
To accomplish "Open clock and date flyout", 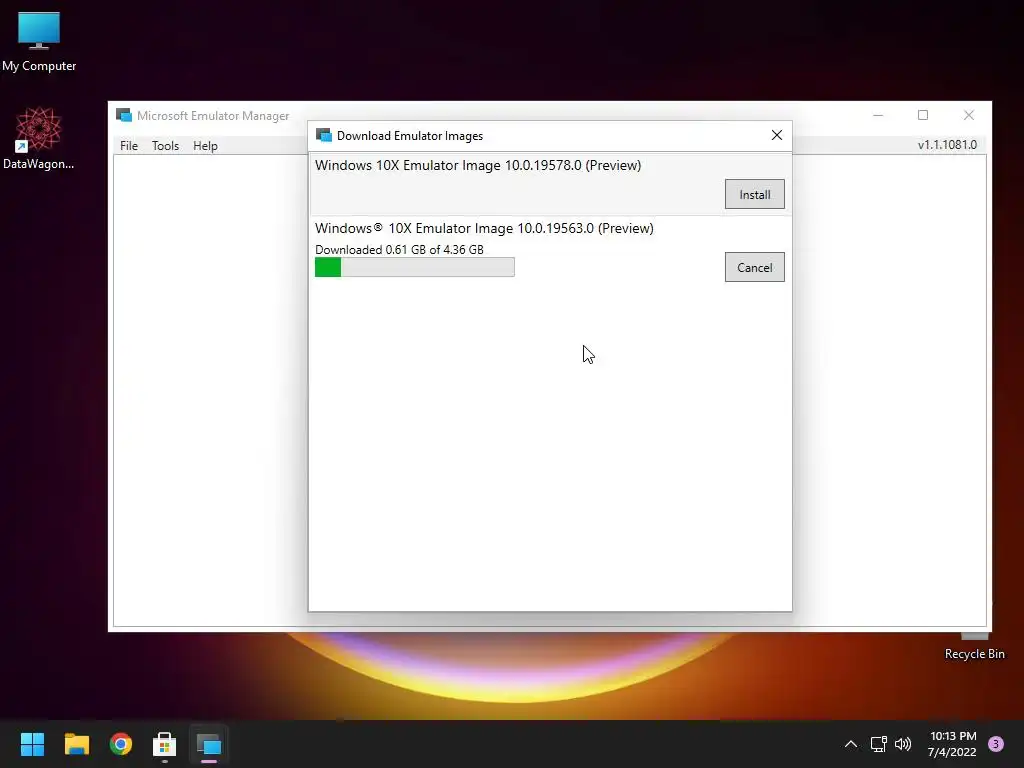I will 952,744.
